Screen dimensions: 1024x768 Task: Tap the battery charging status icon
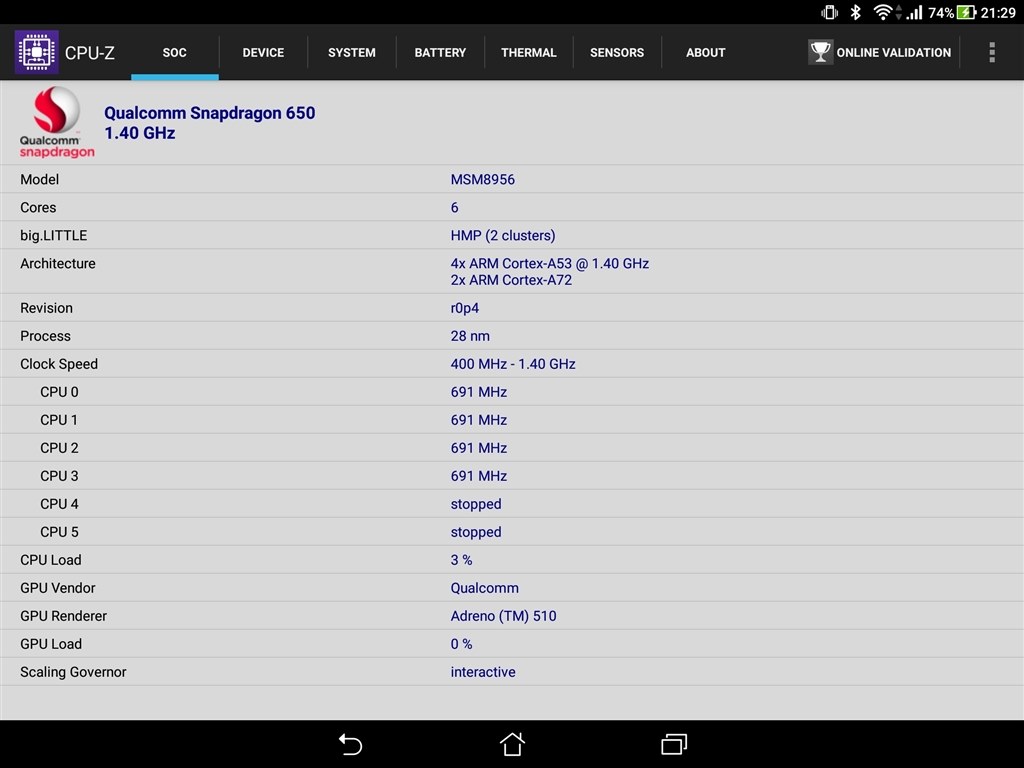(967, 12)
